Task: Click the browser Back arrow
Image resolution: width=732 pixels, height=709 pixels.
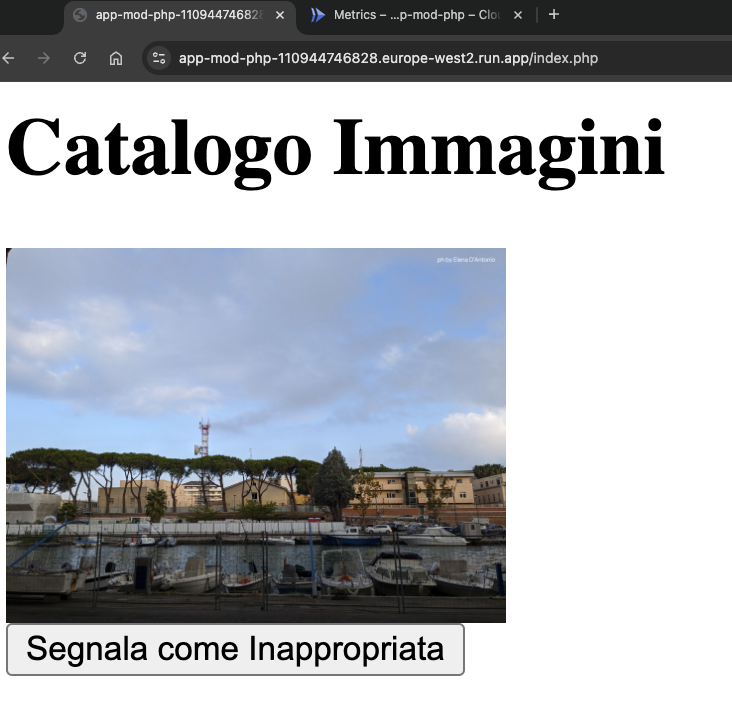Action: point(9,58)
